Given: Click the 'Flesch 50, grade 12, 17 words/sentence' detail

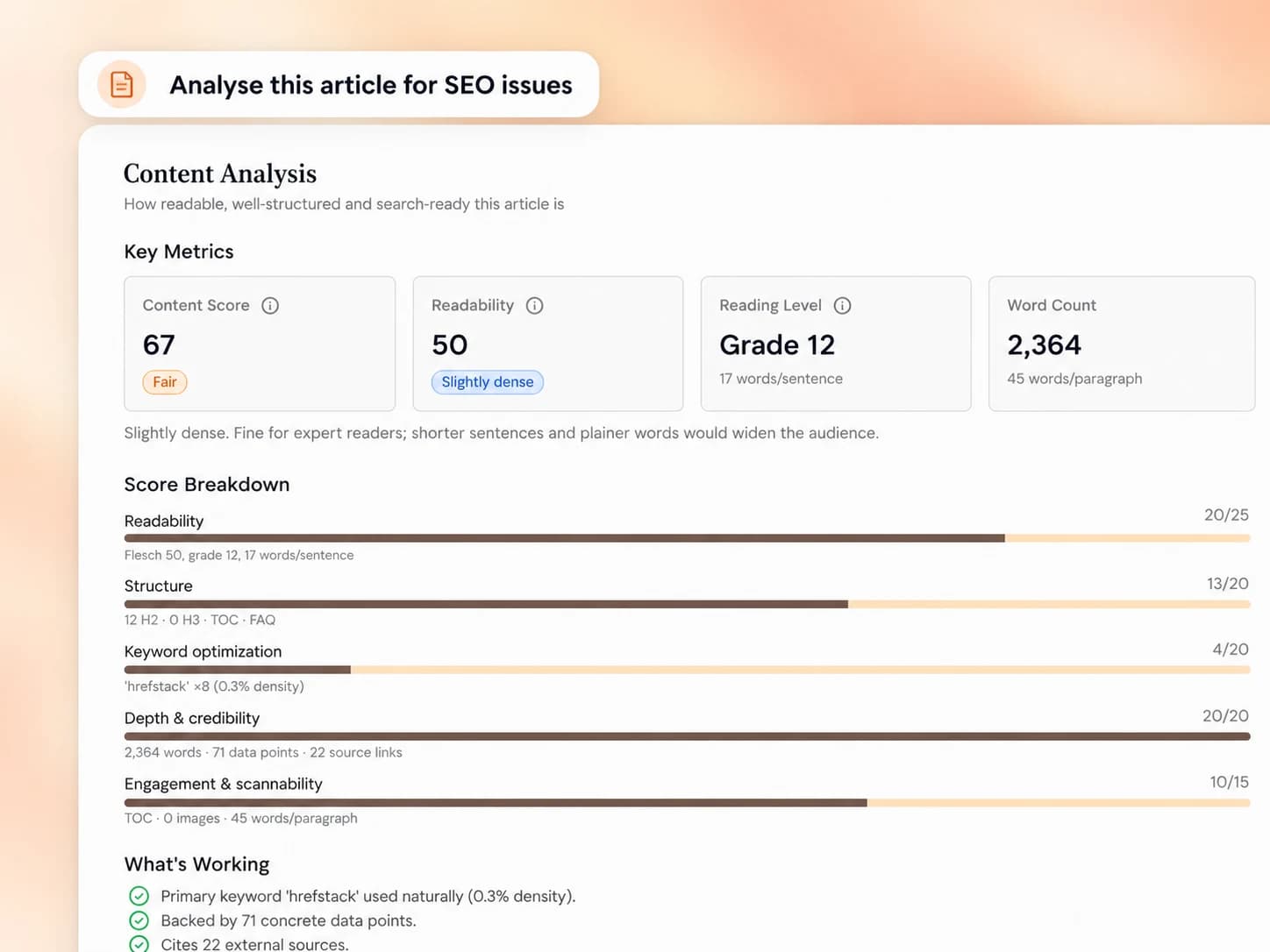Looking at the screenshot, I should pos(239,555).
